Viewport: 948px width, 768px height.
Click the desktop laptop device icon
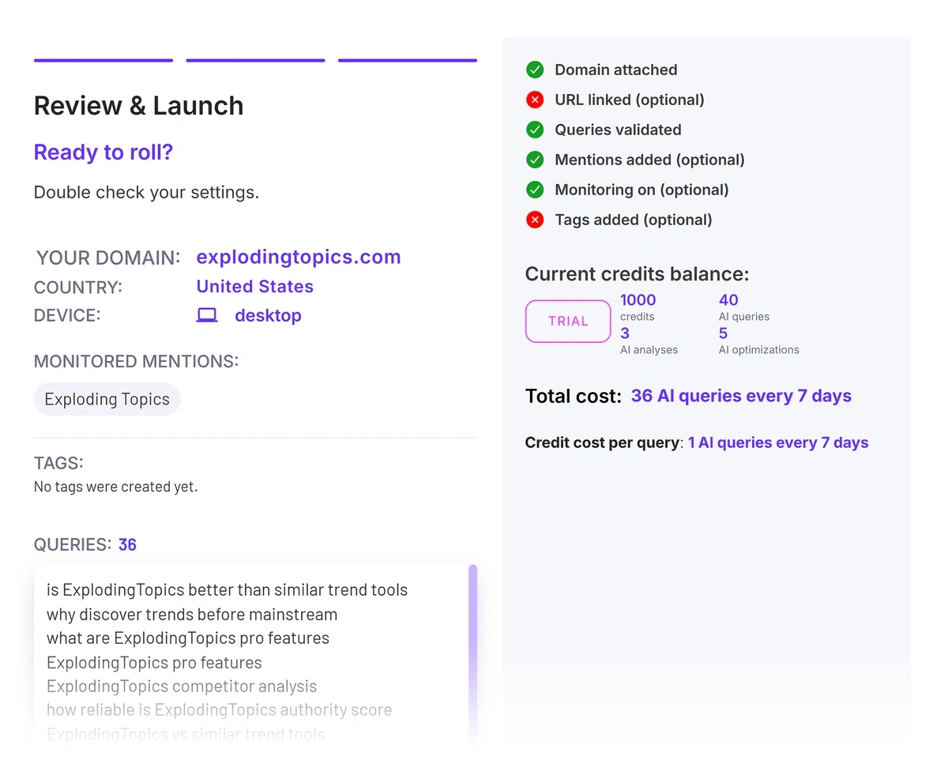207,315
